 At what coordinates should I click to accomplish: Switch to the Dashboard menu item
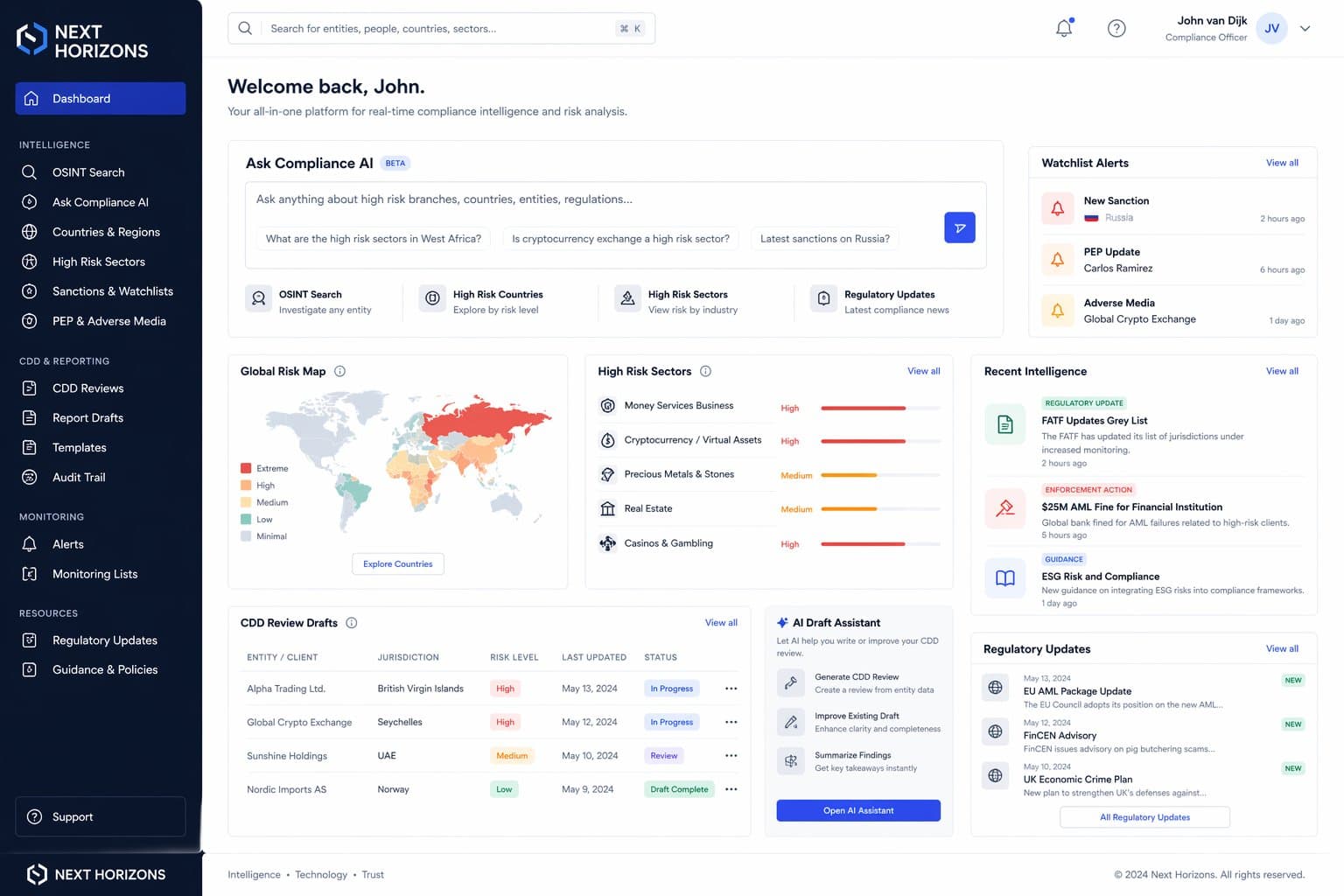[81, 98]
